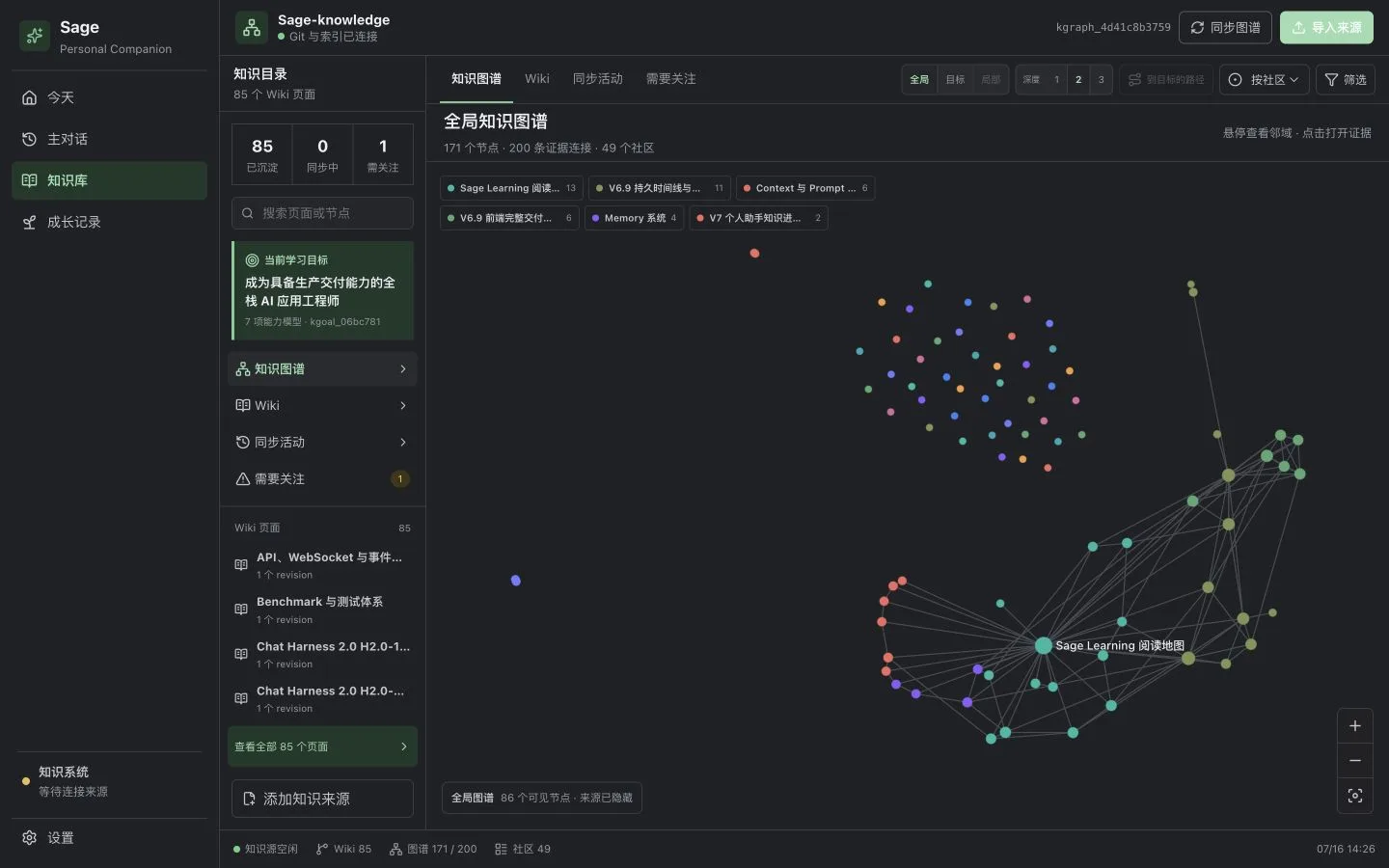Click the upload icon on 导入来源
This screenshot has height=868, width=1389.
1298,27
